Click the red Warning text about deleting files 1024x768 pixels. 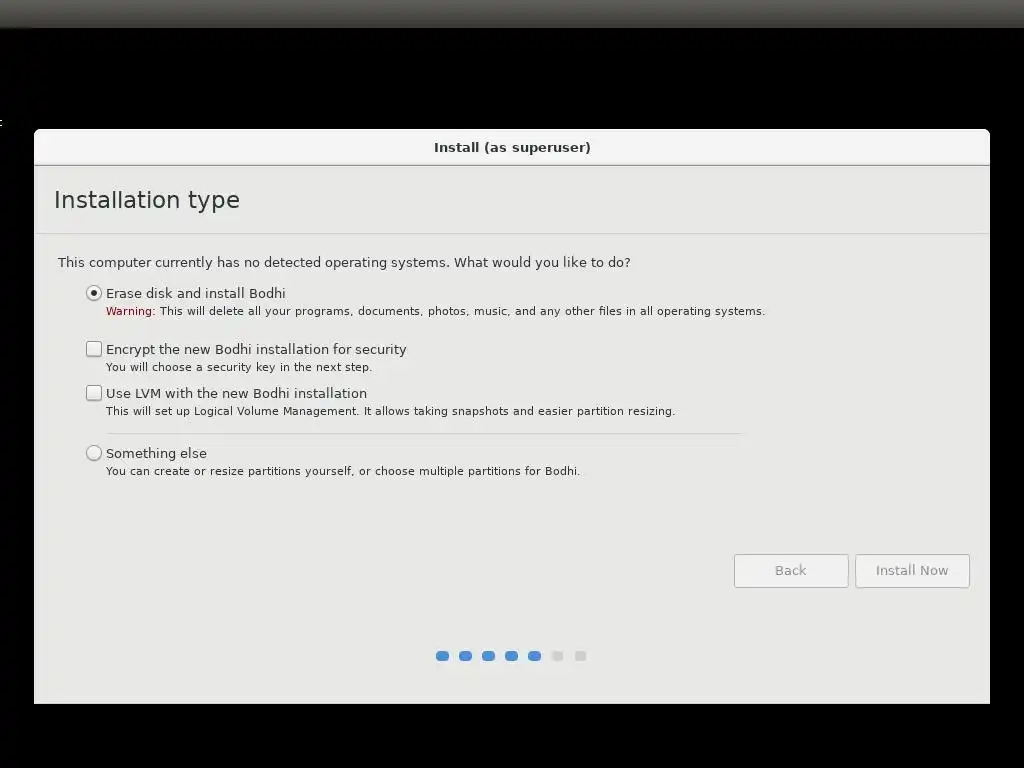tap(435, 312)
